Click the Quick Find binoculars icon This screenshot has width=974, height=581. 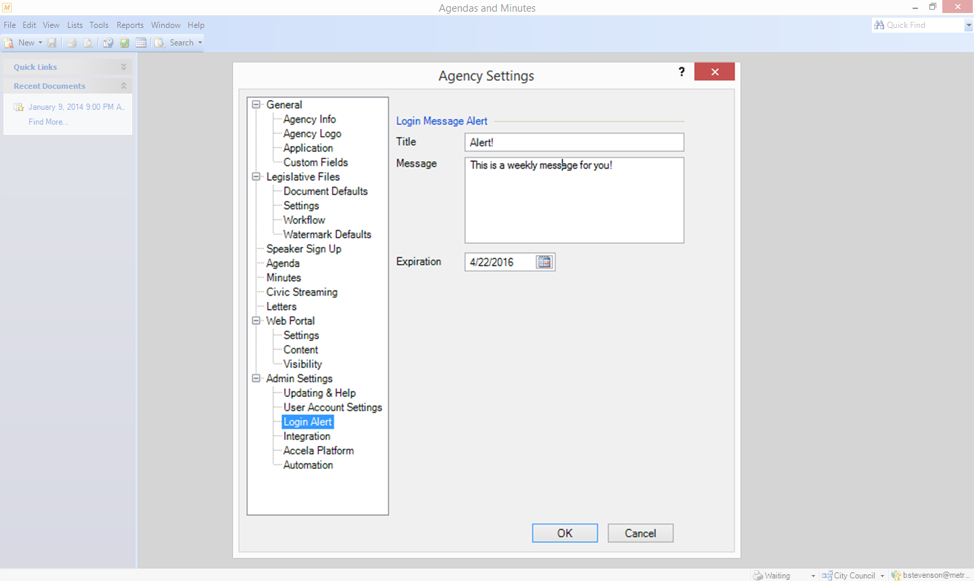tap(879, 25)
